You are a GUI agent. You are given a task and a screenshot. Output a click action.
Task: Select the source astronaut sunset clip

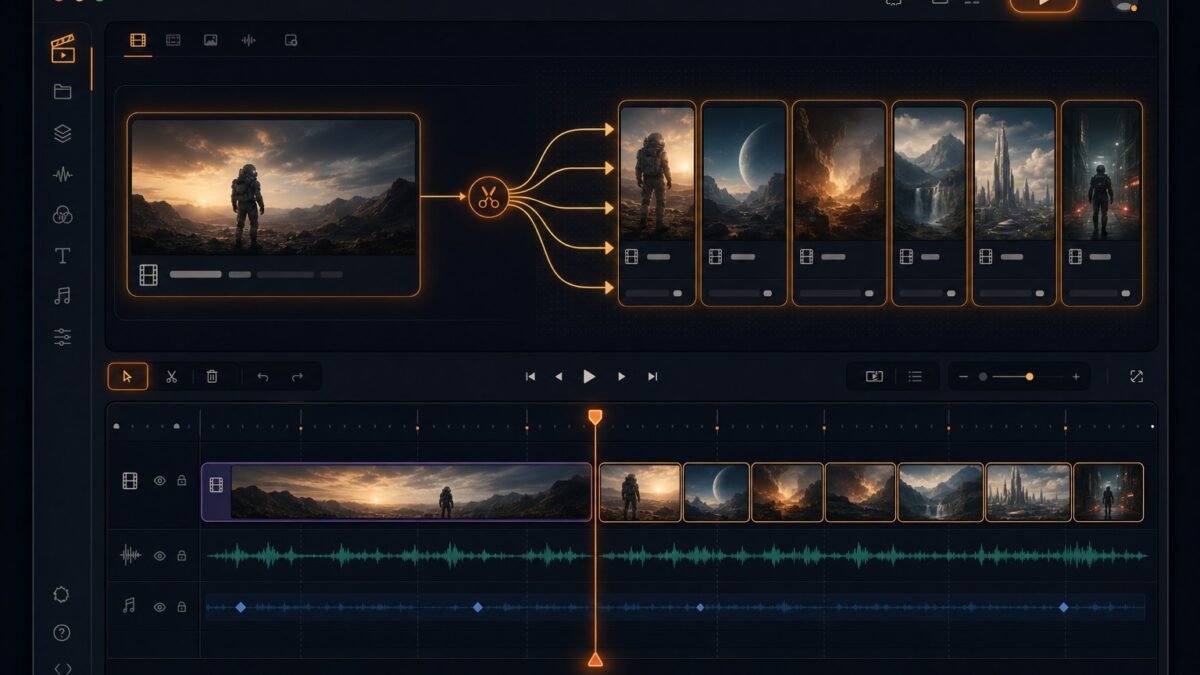274,204
